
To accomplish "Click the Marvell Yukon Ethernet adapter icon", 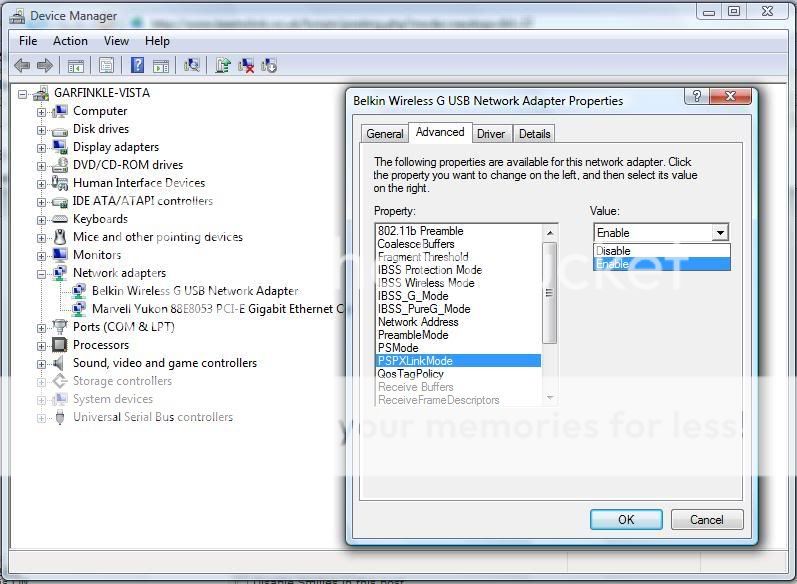I will (x=79, y=309).
